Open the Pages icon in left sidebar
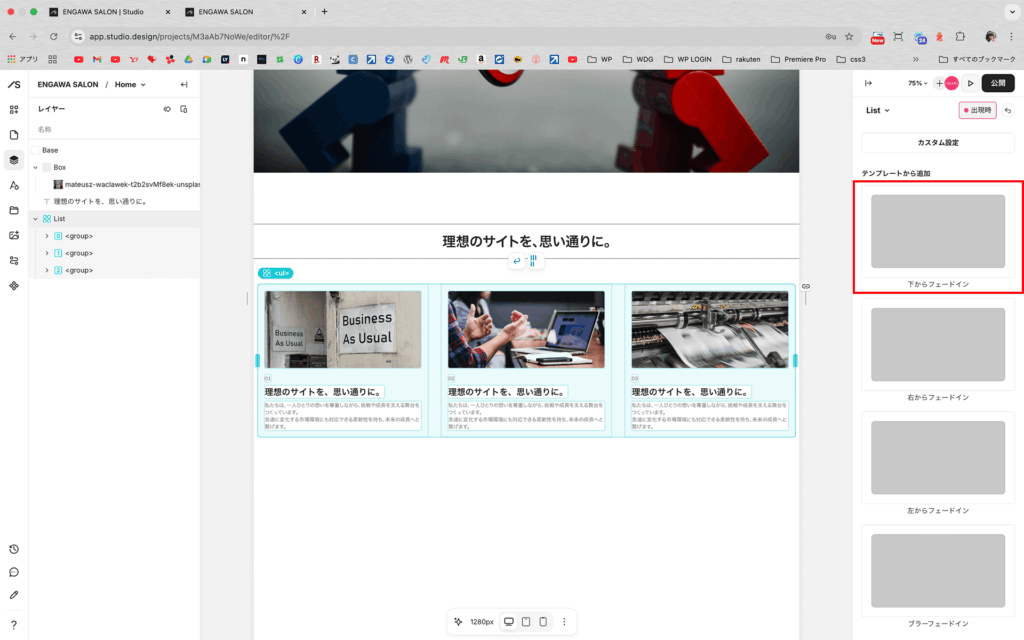Screen dimensions: 1024x640 tap(14, 135)
